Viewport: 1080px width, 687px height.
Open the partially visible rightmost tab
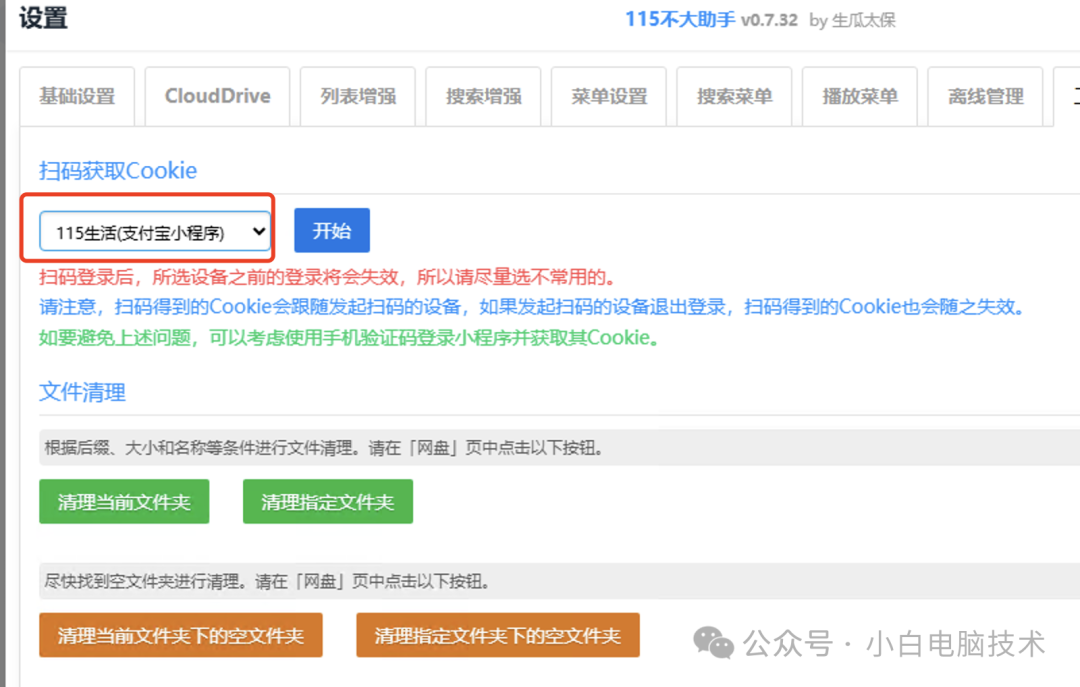[x=1072, y=96]
